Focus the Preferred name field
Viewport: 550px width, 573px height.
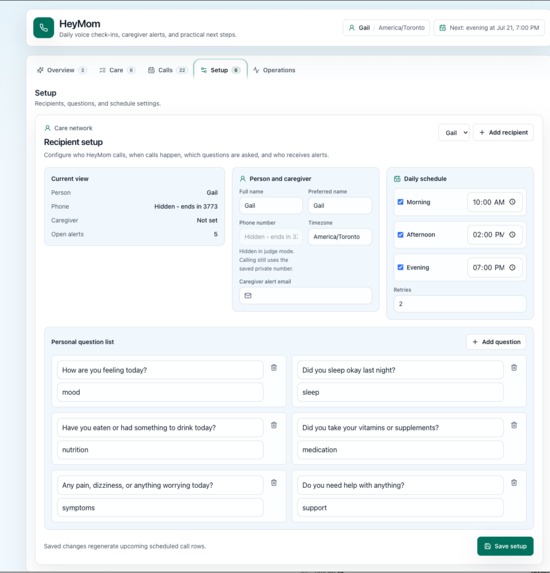[340, 206]
